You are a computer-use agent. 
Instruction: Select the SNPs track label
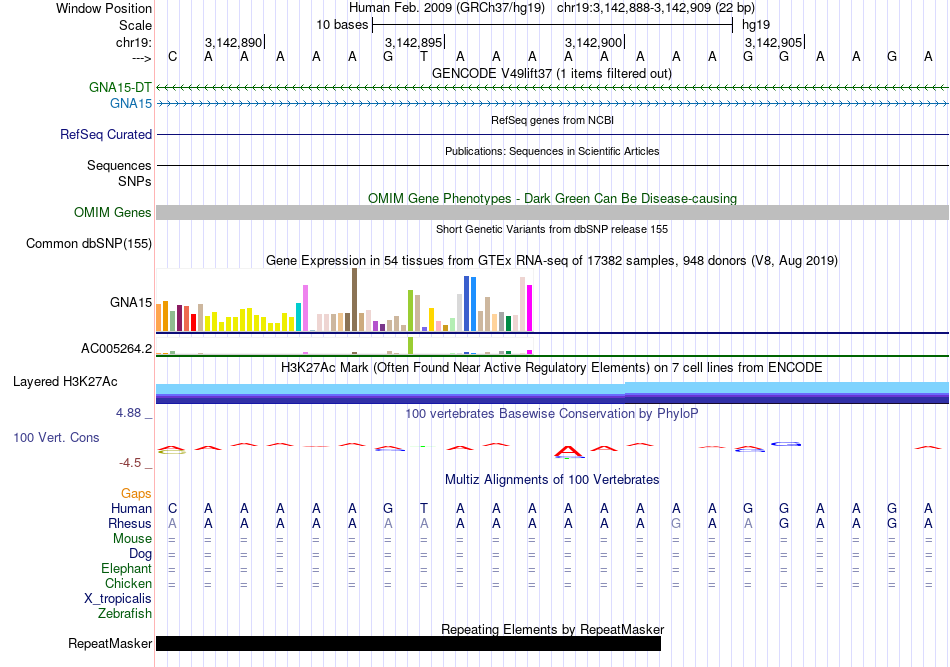[135, 181]
